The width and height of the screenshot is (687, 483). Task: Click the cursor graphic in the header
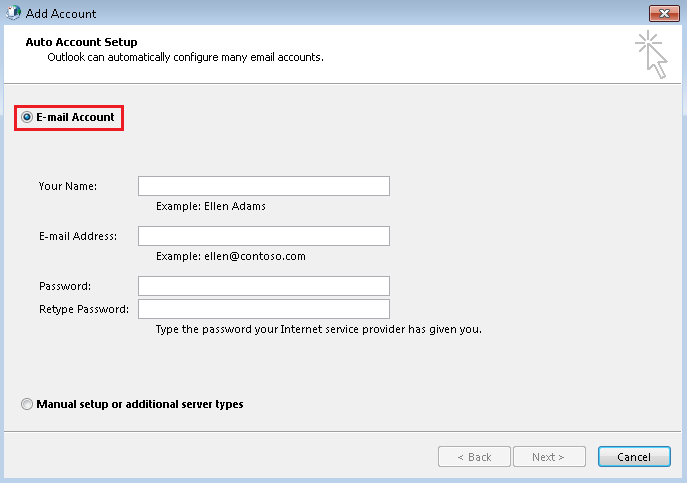(x=652, y=55)
